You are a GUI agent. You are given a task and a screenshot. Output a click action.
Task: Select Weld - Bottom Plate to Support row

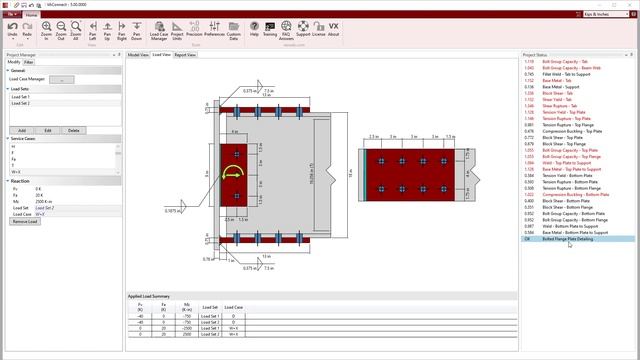tap(578, 226)
